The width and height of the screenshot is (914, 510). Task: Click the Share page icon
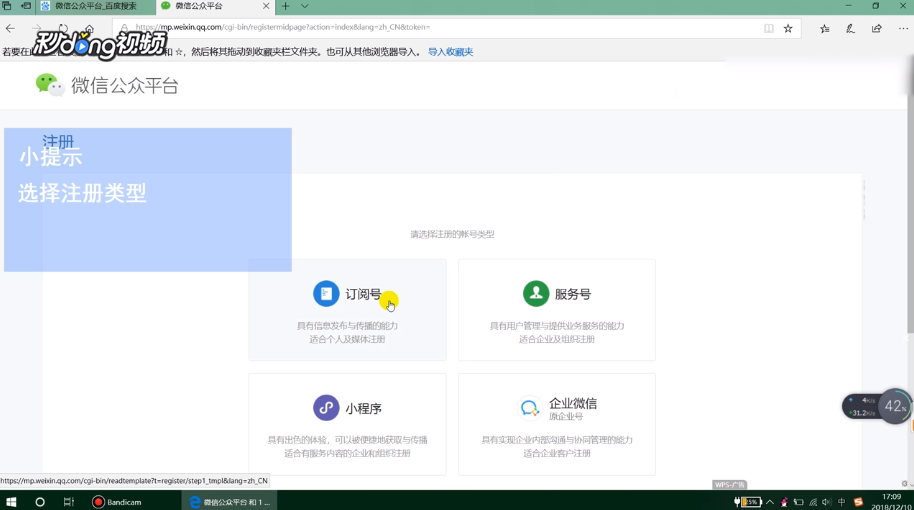tap(877, 28)
